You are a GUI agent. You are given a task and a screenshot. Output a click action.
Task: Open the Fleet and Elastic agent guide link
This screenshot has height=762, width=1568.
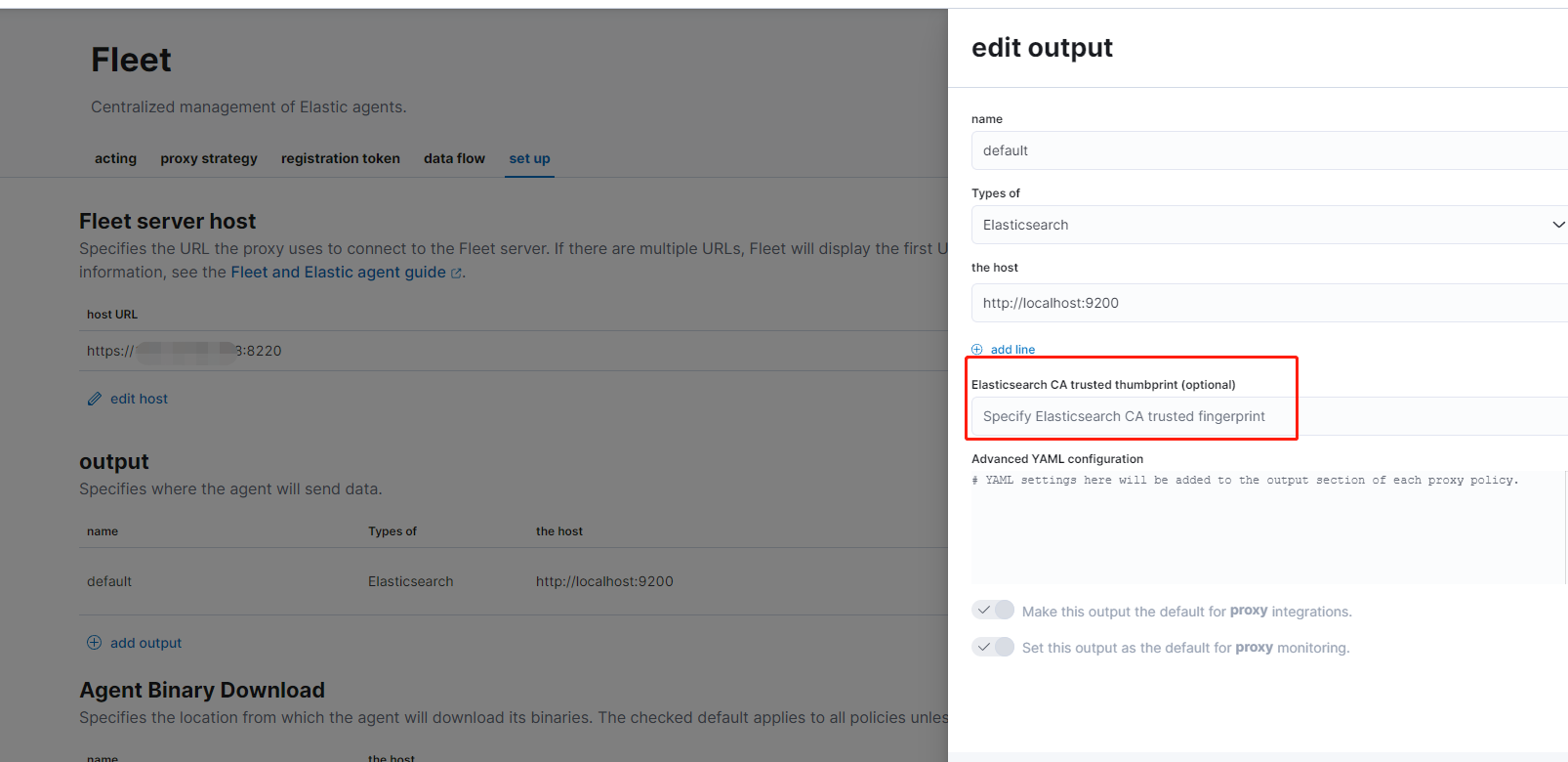point(338,273)
